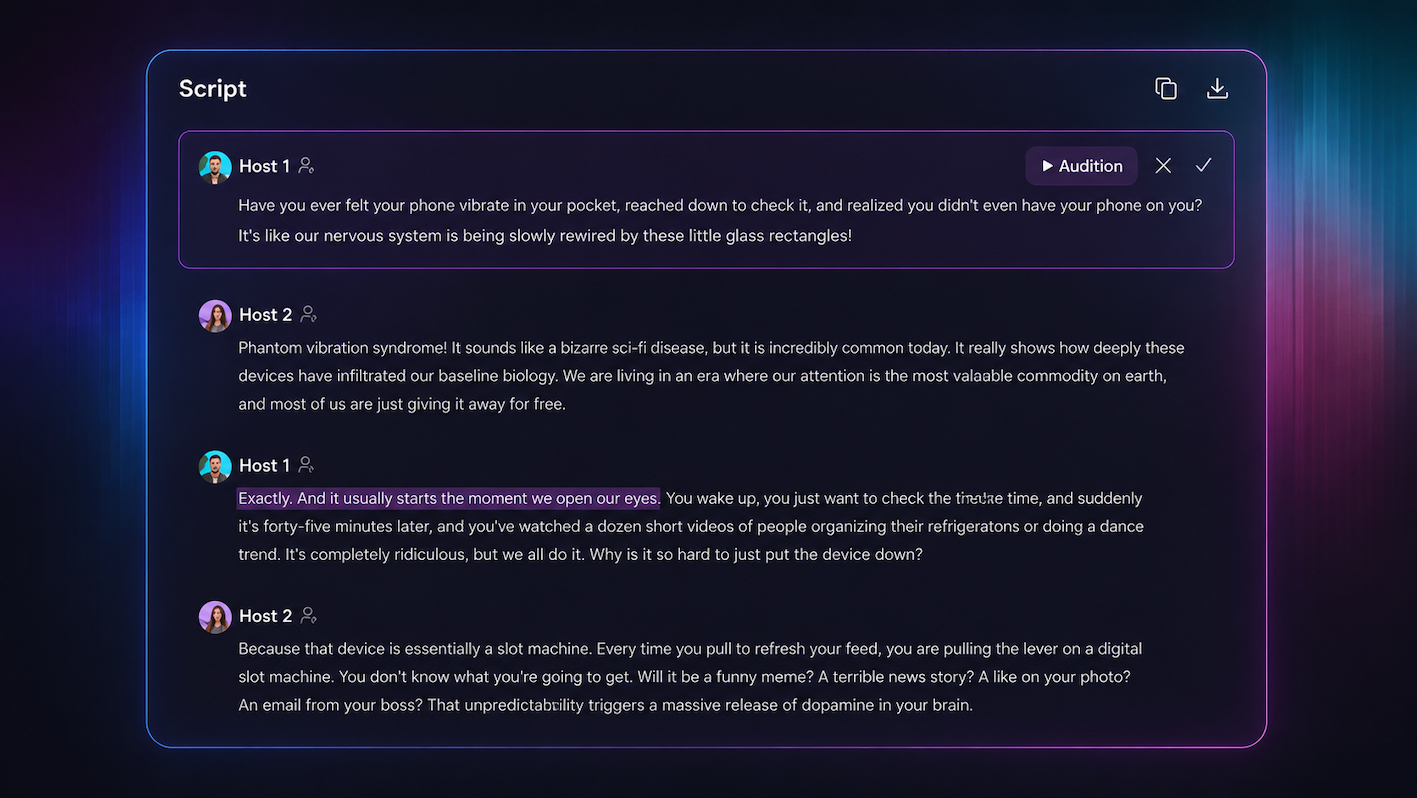Click the speaker icon beside Host 2 above the slot machine paragraph
This screenshot has height=798, width=1417.
tap(309, 616)
